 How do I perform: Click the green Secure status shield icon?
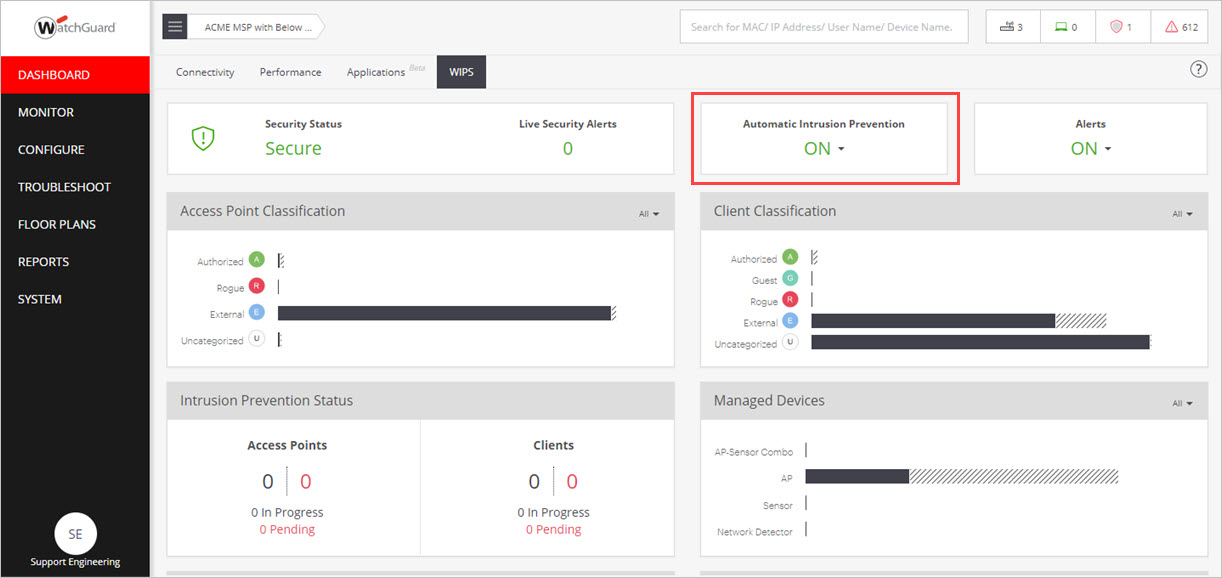(203, 137)
